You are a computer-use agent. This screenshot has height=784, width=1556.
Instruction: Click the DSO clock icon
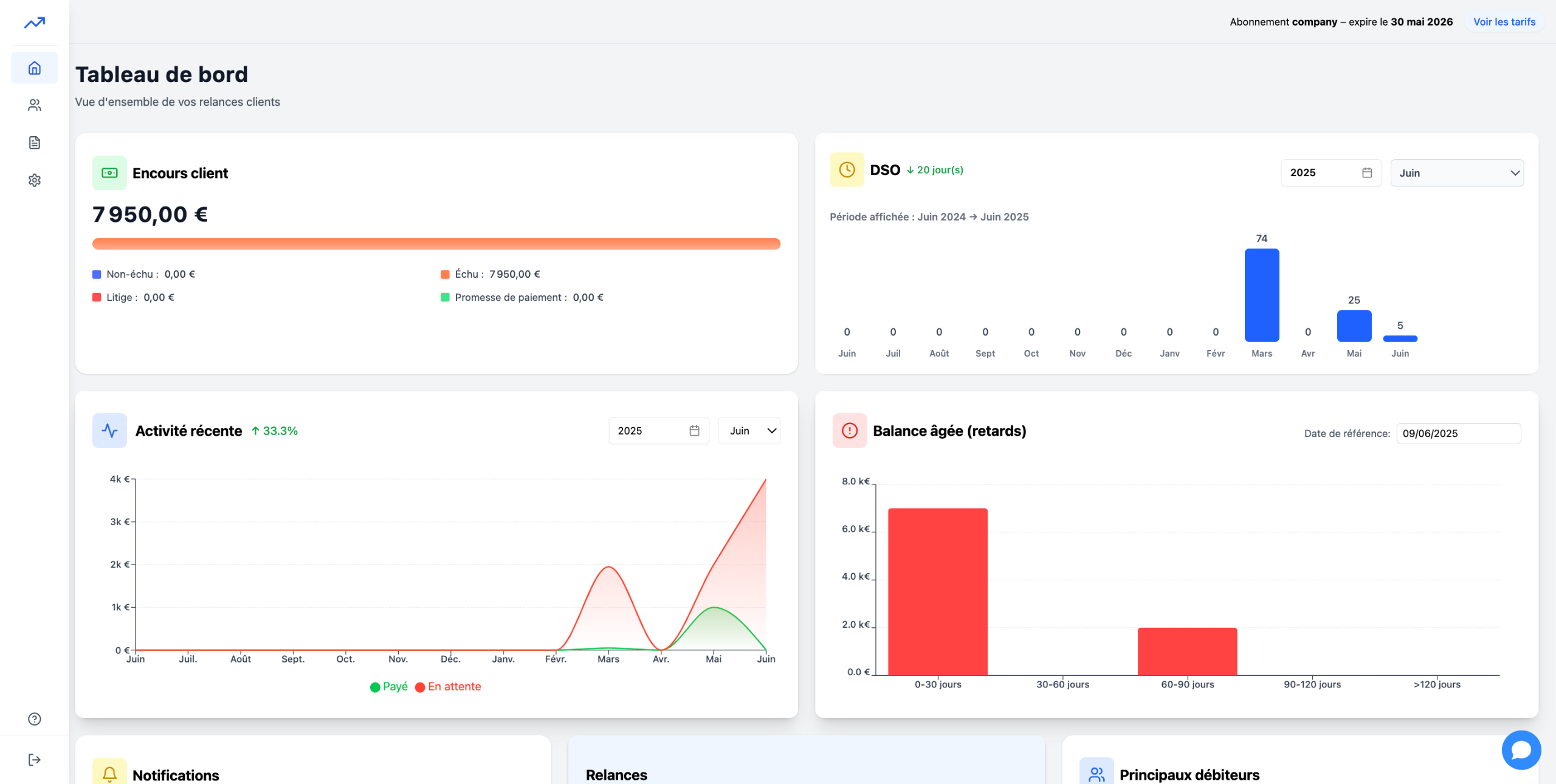coord(847,170)
